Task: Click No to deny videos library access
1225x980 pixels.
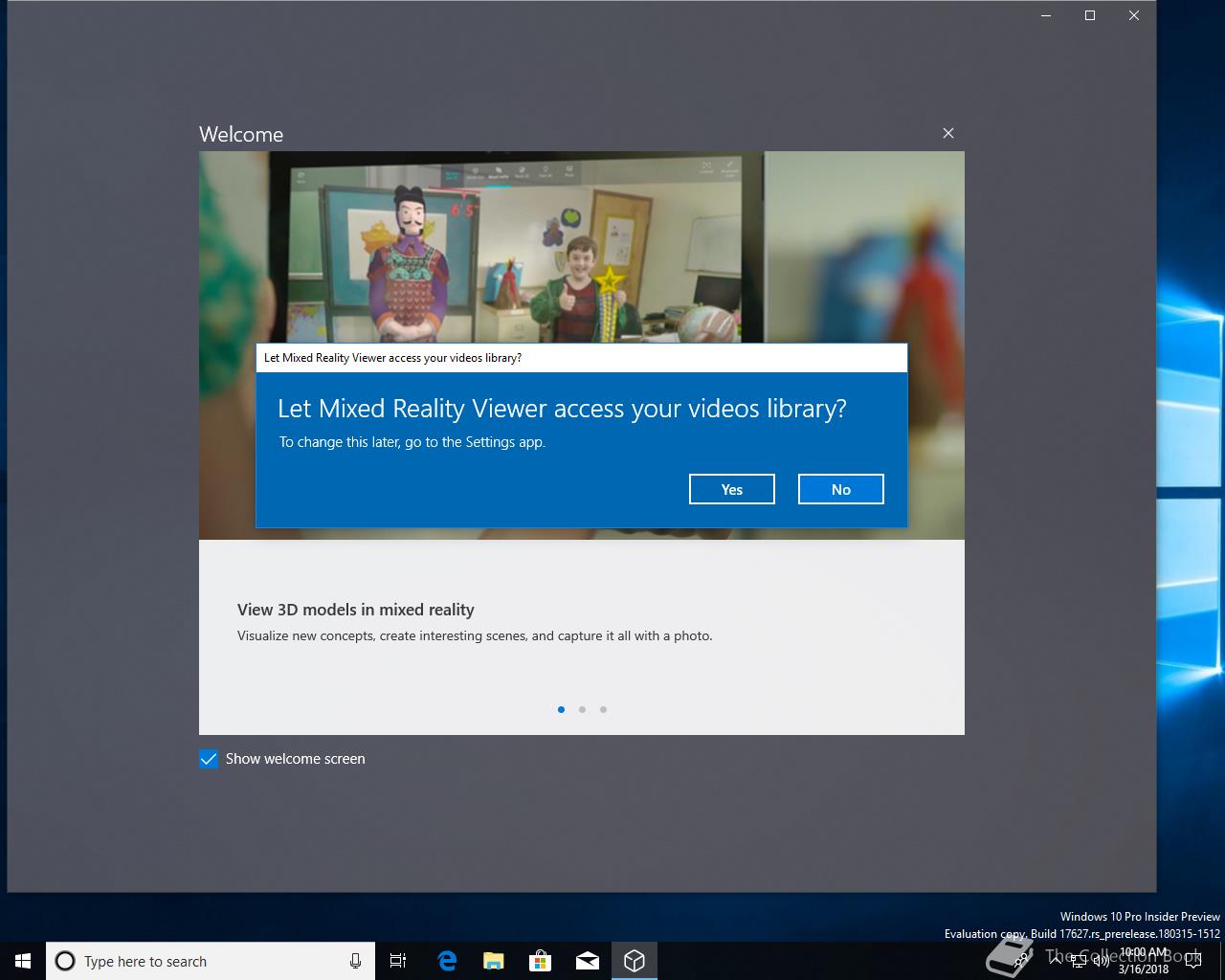Action: 841,489
